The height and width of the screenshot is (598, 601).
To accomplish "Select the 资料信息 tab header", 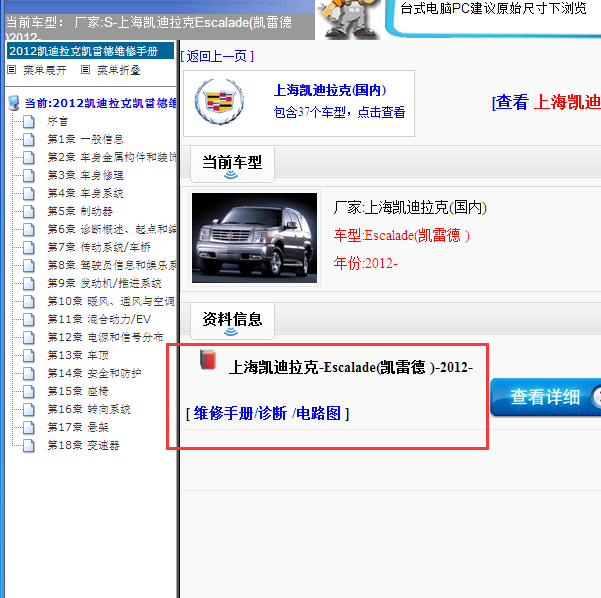I will [232, 320].
